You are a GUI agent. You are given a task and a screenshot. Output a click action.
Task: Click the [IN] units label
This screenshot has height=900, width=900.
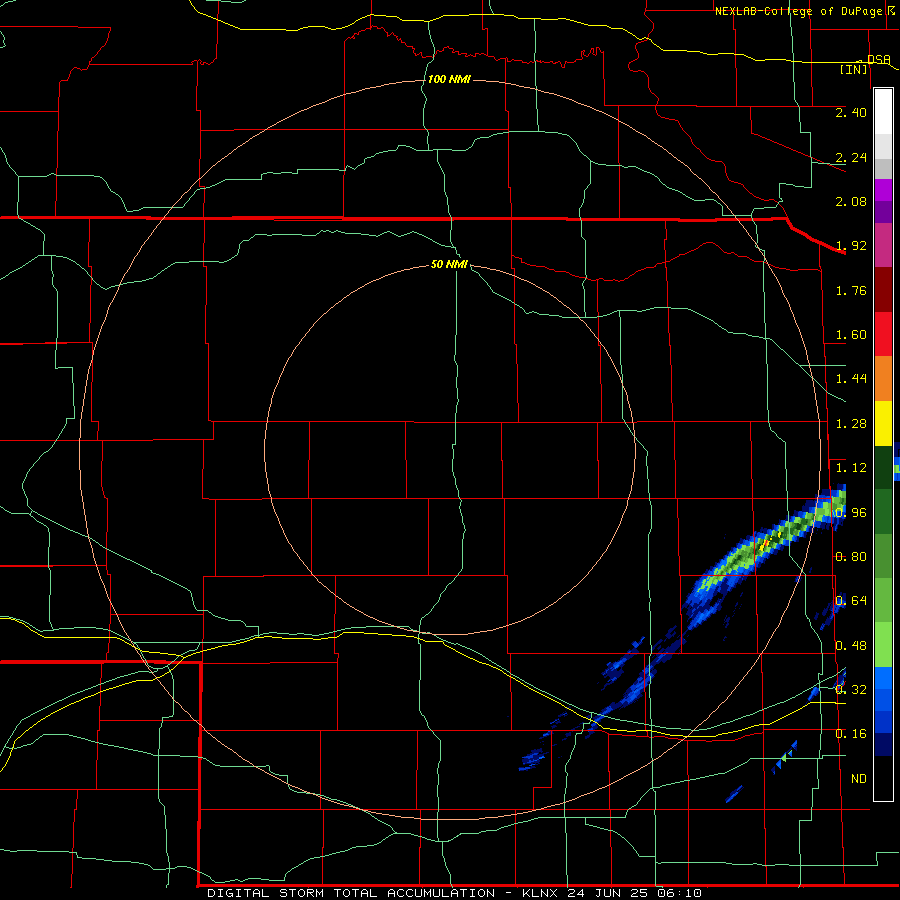(x=854, y=69)
